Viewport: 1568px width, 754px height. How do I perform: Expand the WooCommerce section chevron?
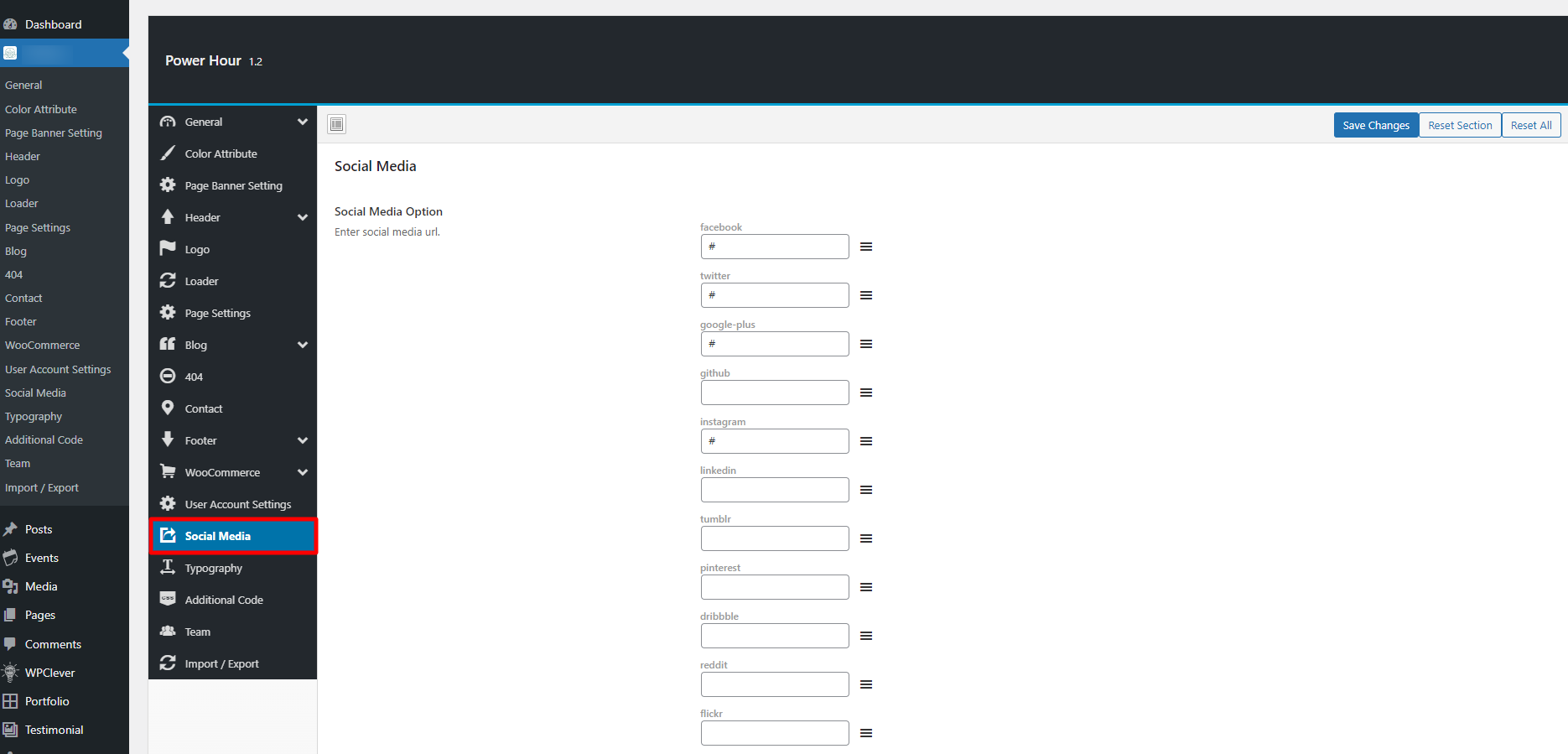click(x=303, y=472)
